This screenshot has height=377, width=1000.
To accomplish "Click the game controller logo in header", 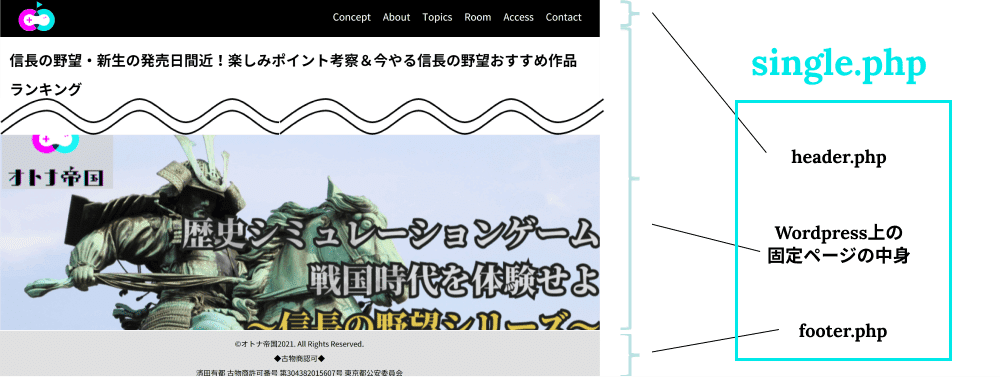I will 36,18.
